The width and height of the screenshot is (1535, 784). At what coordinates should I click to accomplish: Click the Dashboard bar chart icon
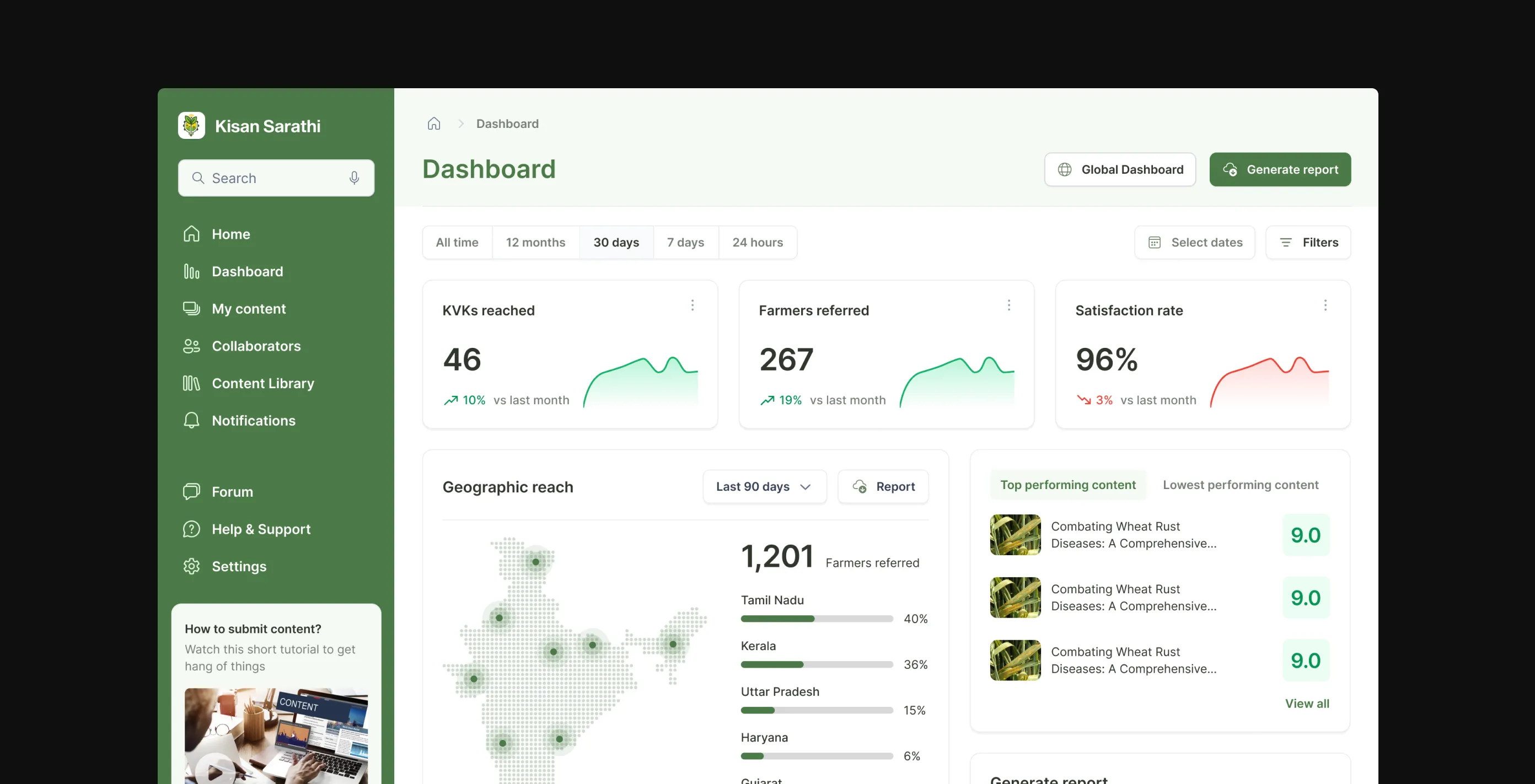point(191,271)
